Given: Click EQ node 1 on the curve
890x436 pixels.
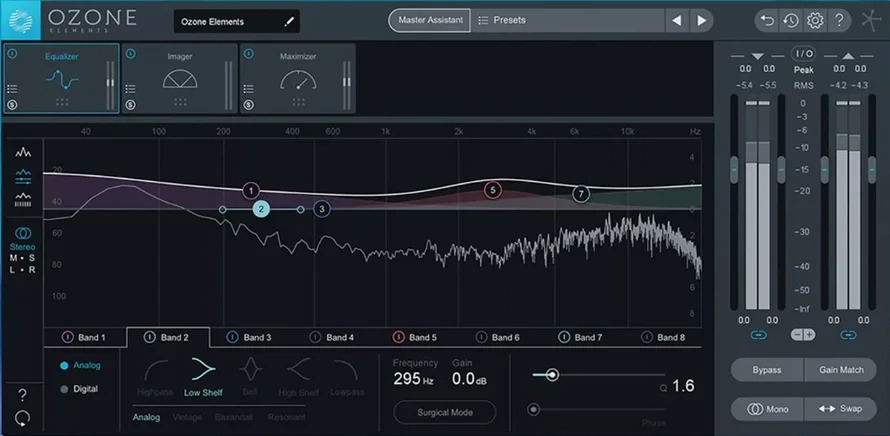Looking at the screenshot, I should [251, 191].
